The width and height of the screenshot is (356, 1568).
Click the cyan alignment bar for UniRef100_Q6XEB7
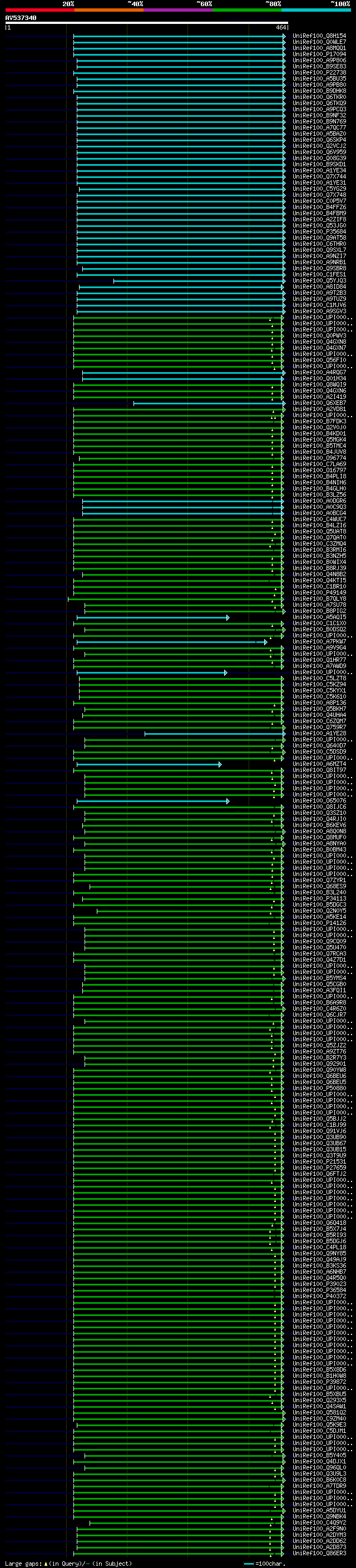[209, 403]
